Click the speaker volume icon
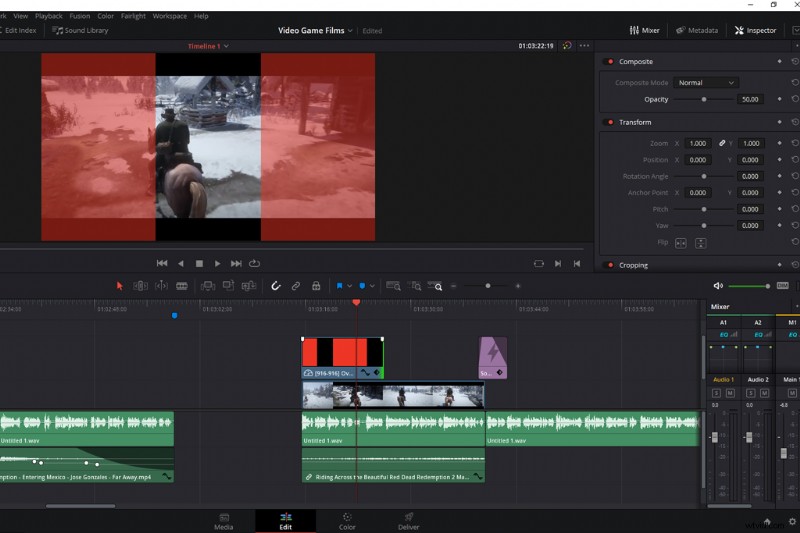This screenshot has height=533, width=800. pyautogui.click(x=718, y=286)
